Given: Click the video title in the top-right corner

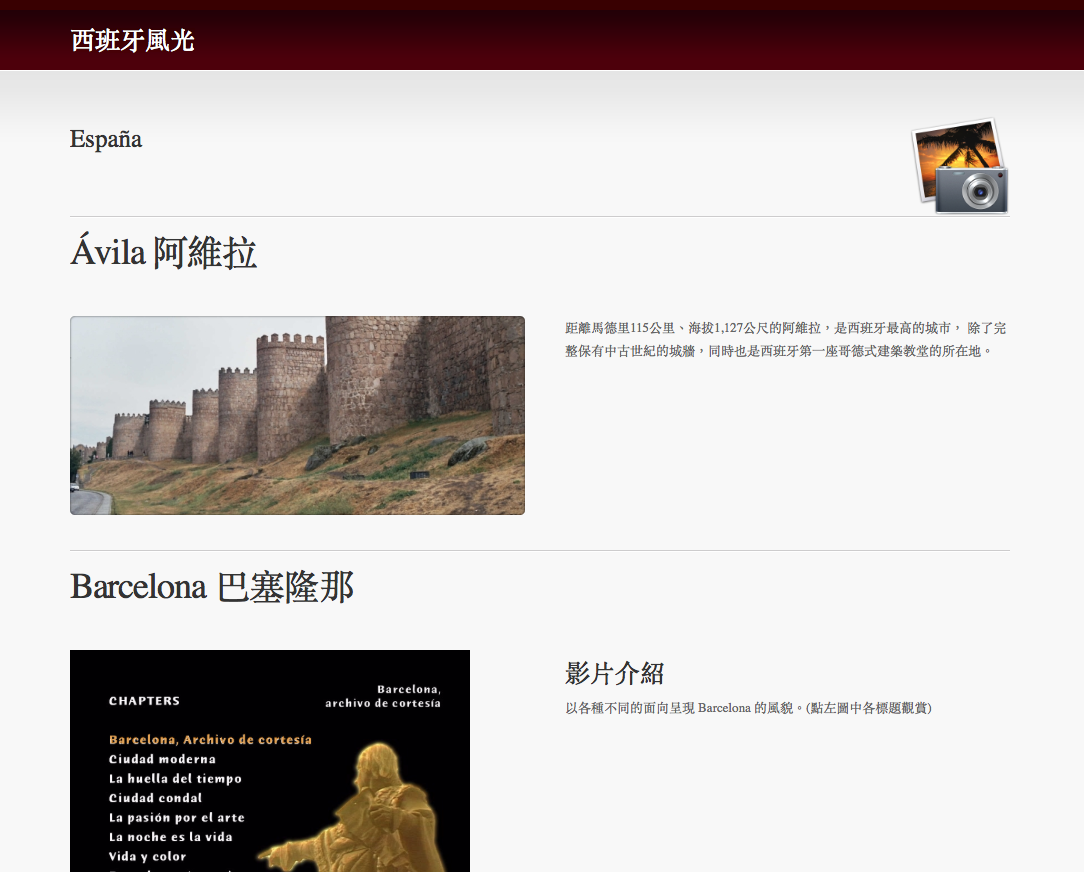Looking at the screenshot, I should [x=383, y=696].
